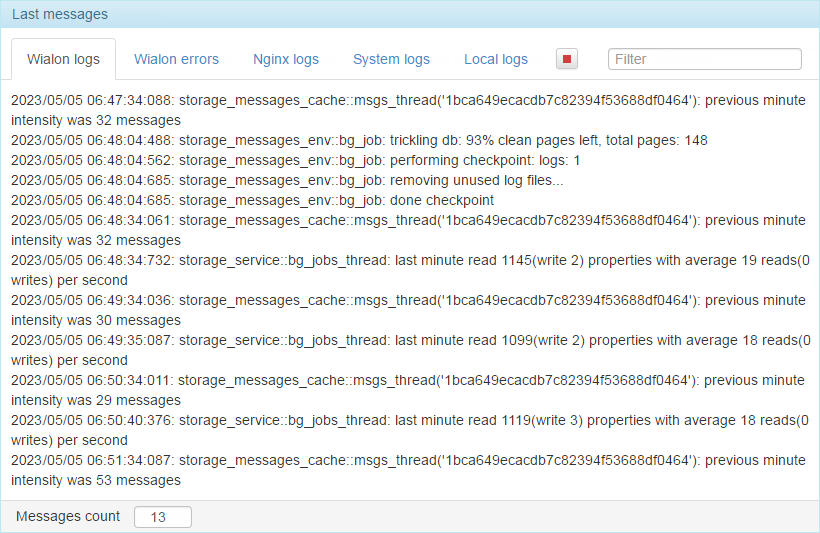Image resolution: width=820 pixels, height=533 pixels.
Task: Select the 06:50:40:376 bg_jobs_thread log entry
Action: coord(411,430)
